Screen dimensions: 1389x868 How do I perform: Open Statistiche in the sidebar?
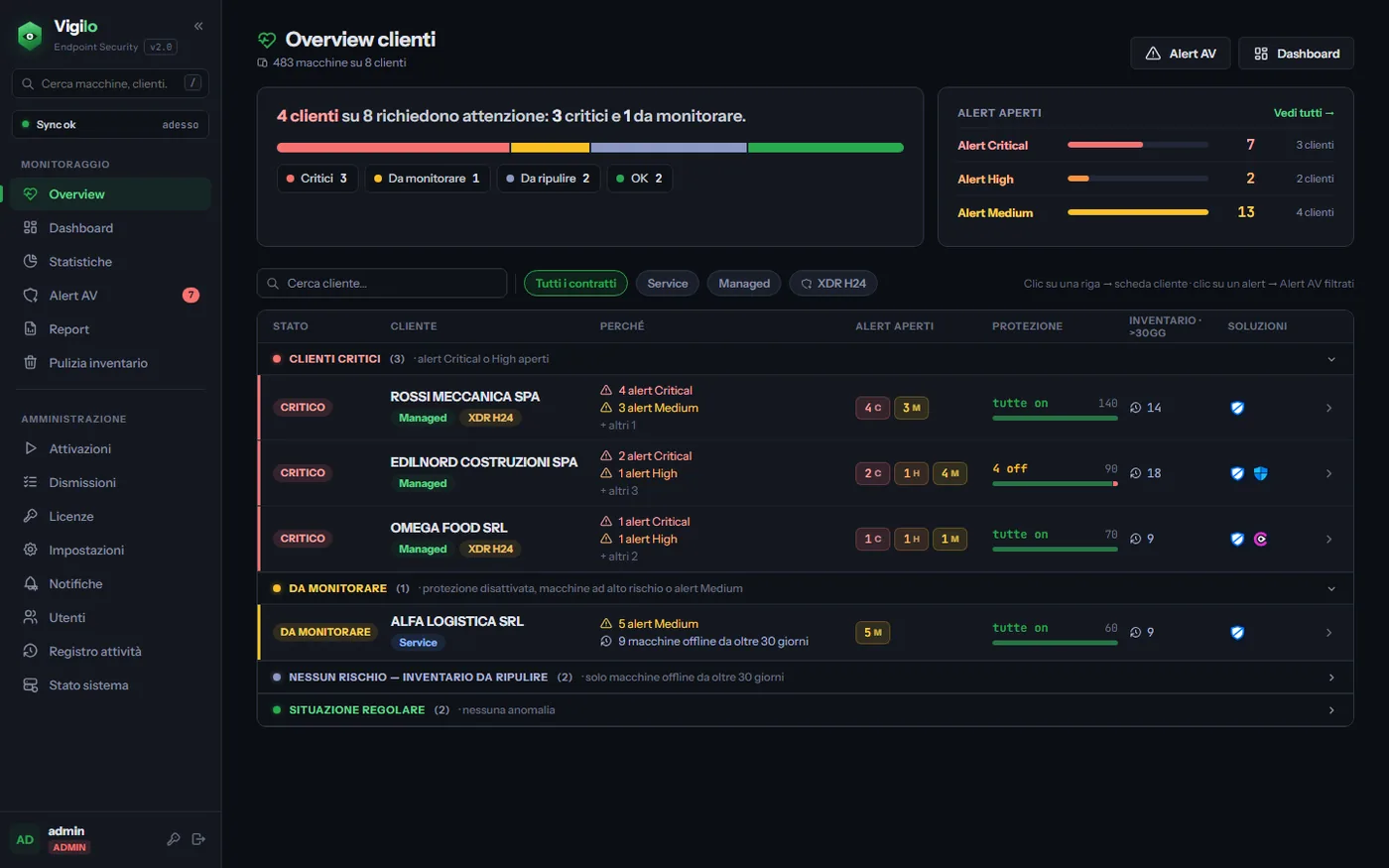coord(110,262)
